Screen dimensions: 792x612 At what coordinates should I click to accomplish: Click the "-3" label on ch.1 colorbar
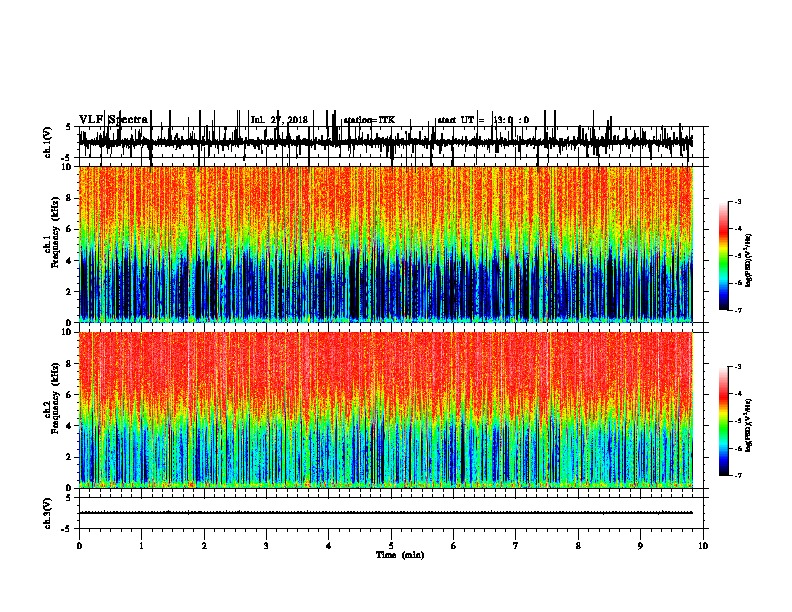pyautogui.click(x=737, y=201)
